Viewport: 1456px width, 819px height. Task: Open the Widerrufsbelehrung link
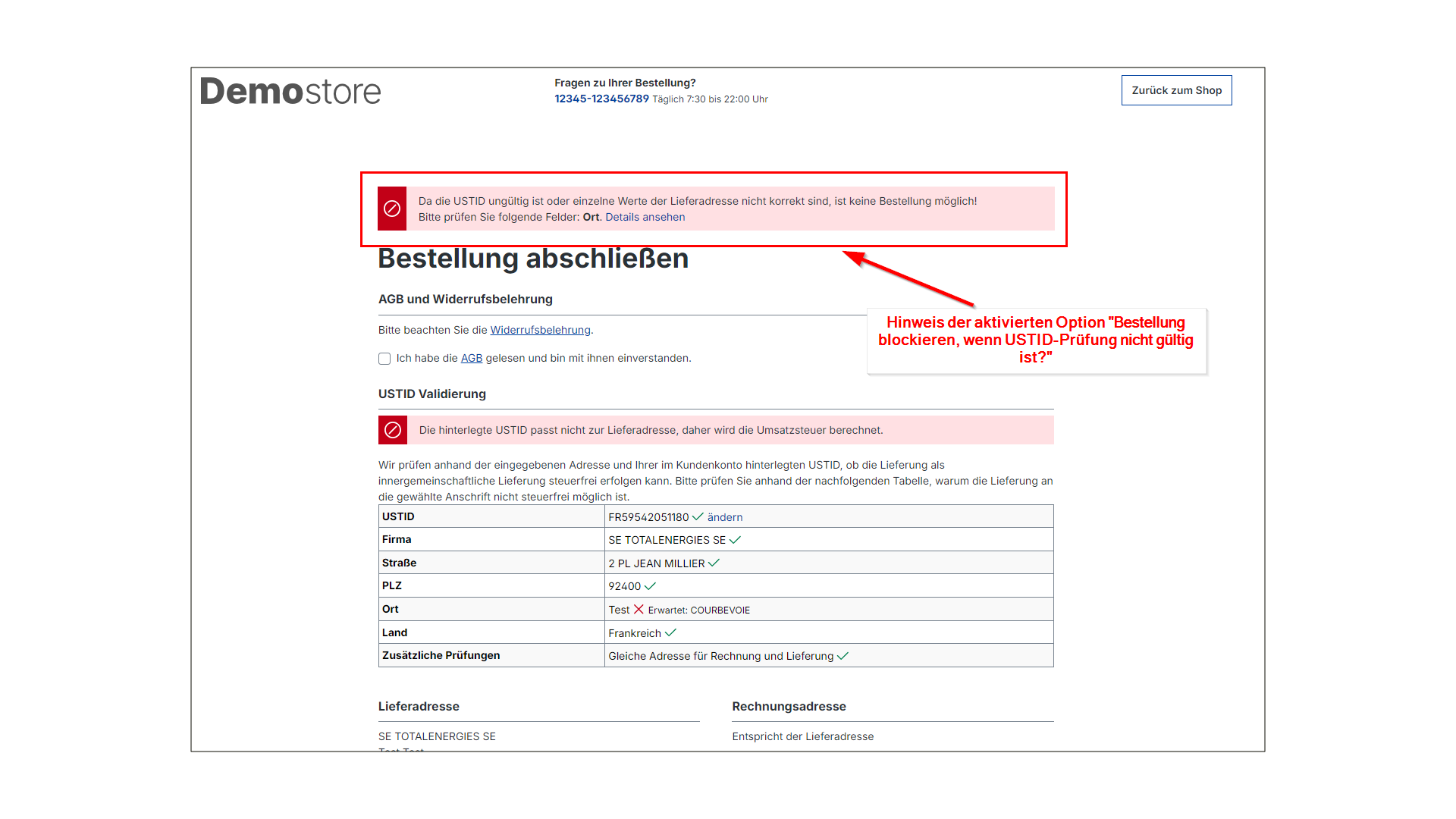(540, 330)
